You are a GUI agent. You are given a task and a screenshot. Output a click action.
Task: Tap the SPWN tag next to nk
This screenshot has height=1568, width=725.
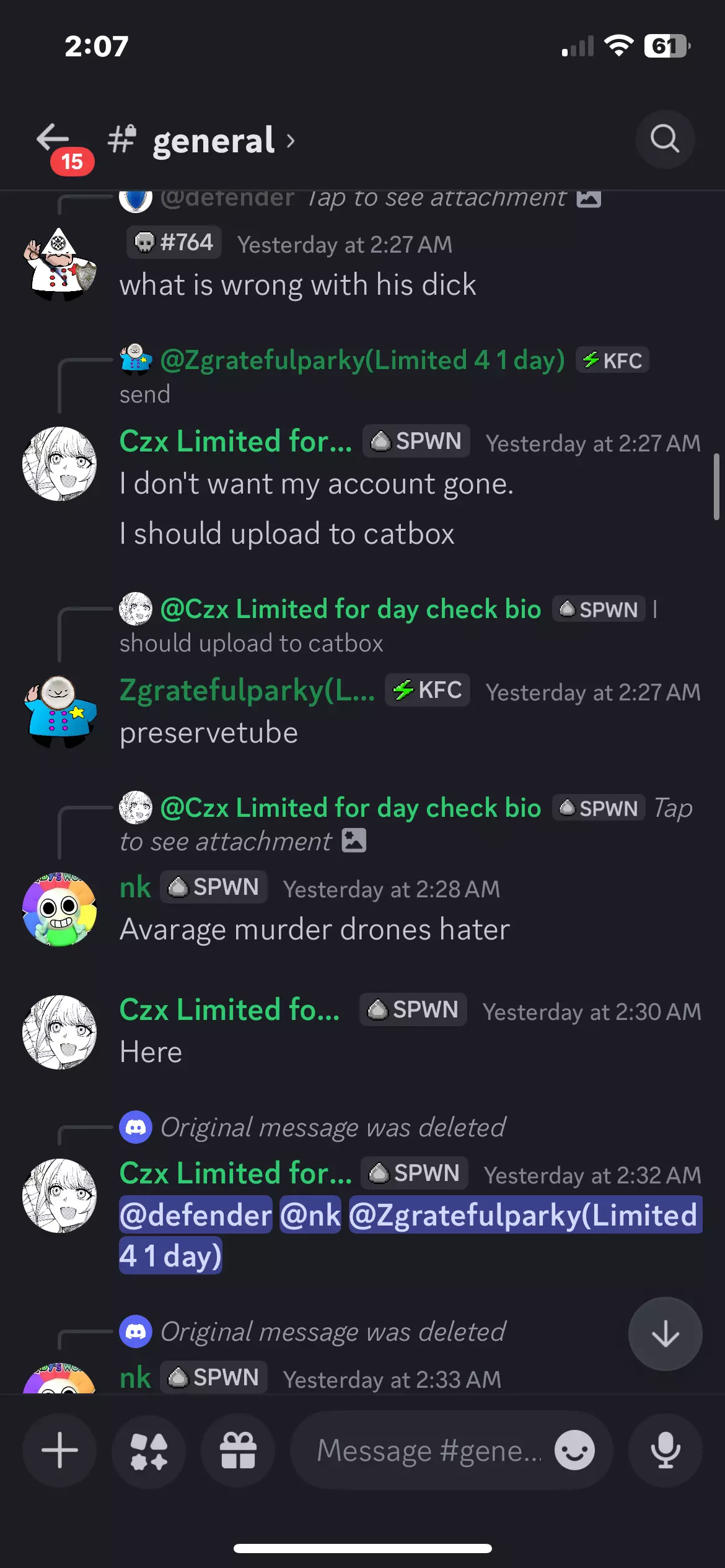tap(214, 887)
